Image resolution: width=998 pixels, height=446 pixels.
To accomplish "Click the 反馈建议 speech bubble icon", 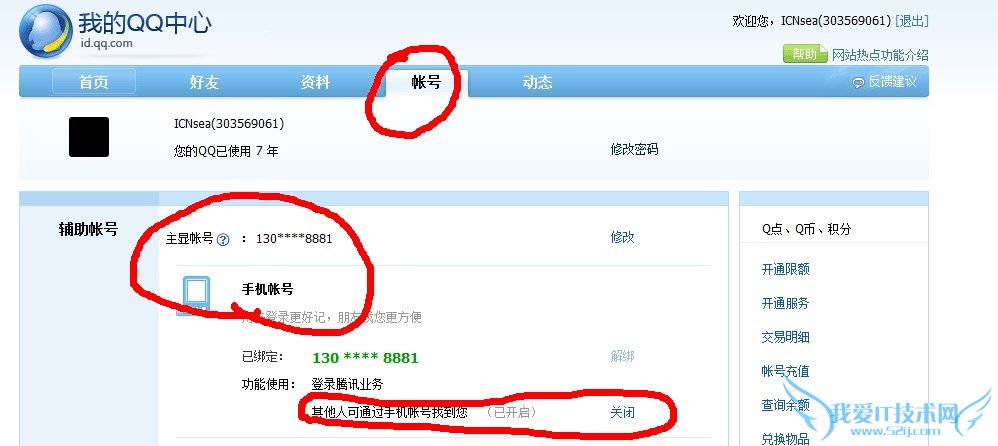I will click(858, 83).
